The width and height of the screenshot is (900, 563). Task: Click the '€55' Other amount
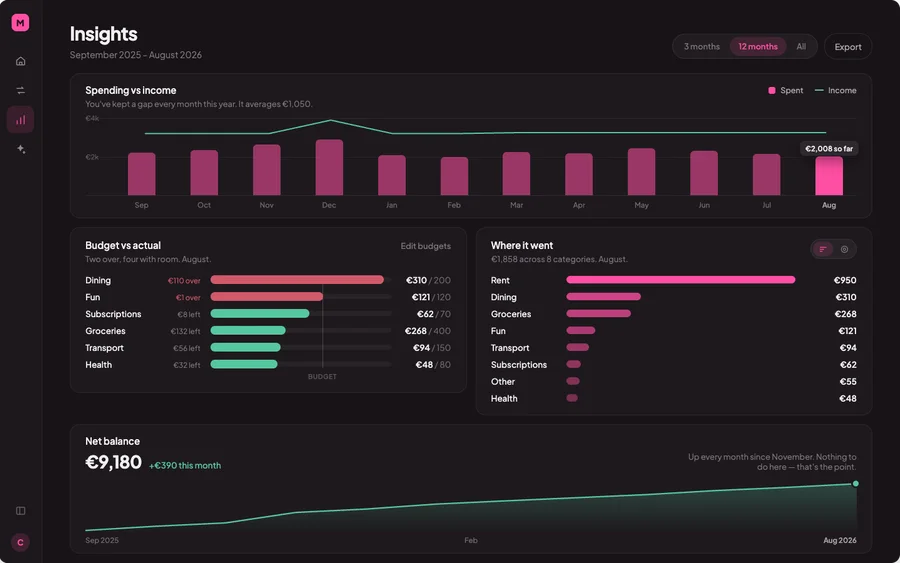tap(848, 382)
